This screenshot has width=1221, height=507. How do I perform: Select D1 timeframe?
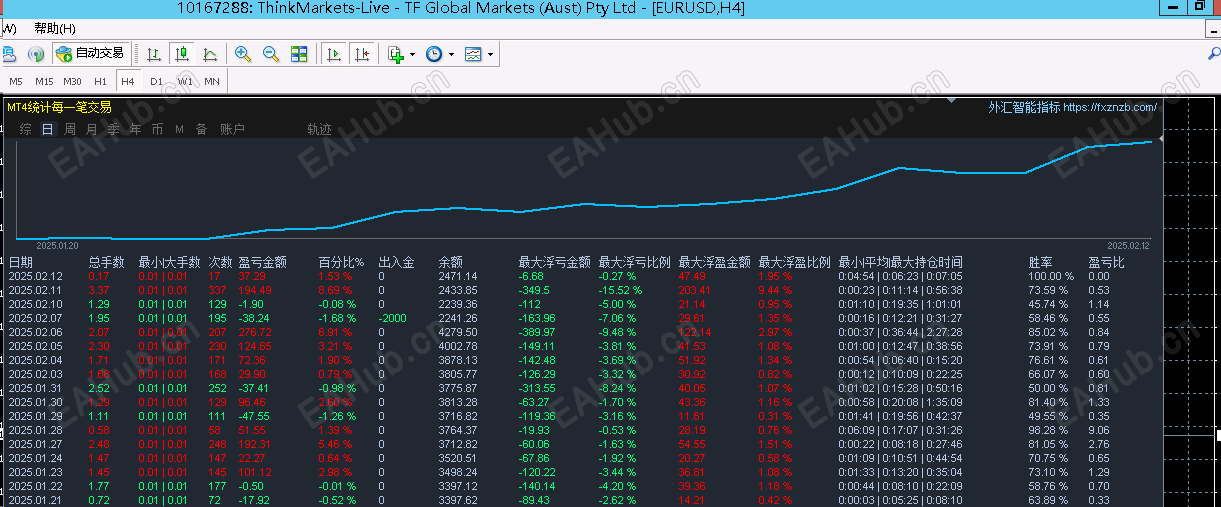[156, 81]
